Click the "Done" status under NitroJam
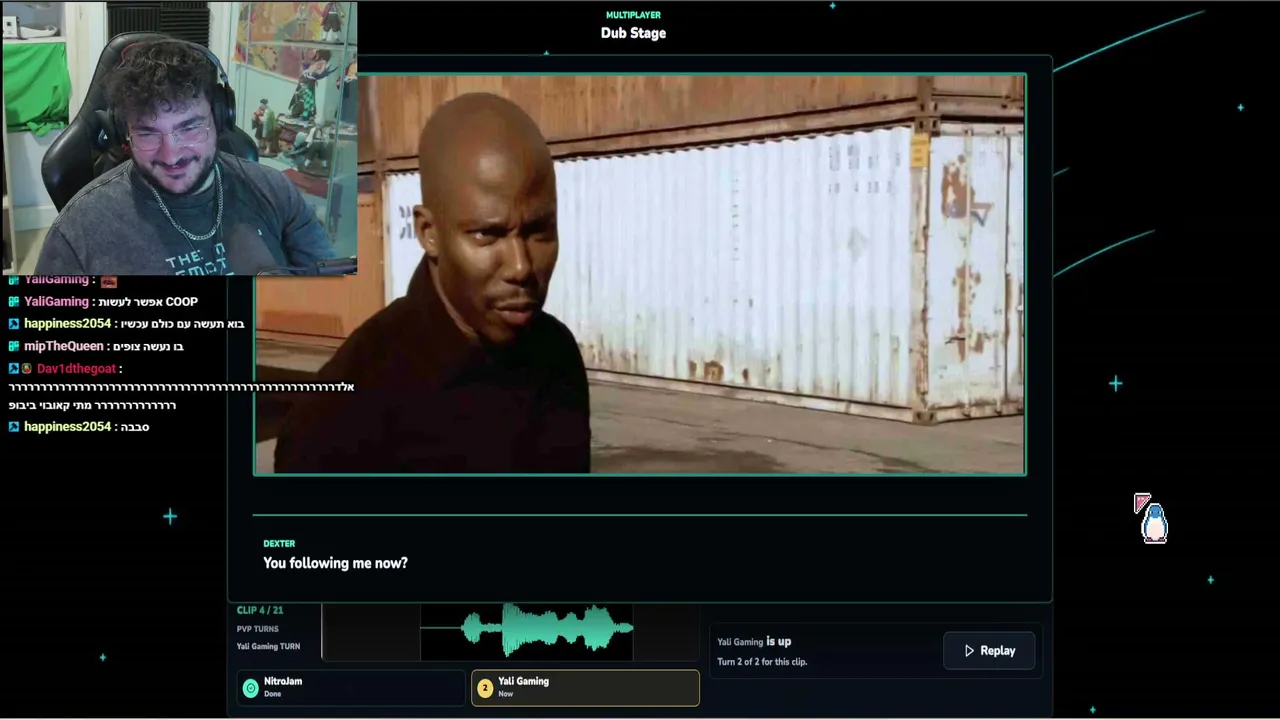The height and width of the screenshot is (720, 1280). [272, 694]
